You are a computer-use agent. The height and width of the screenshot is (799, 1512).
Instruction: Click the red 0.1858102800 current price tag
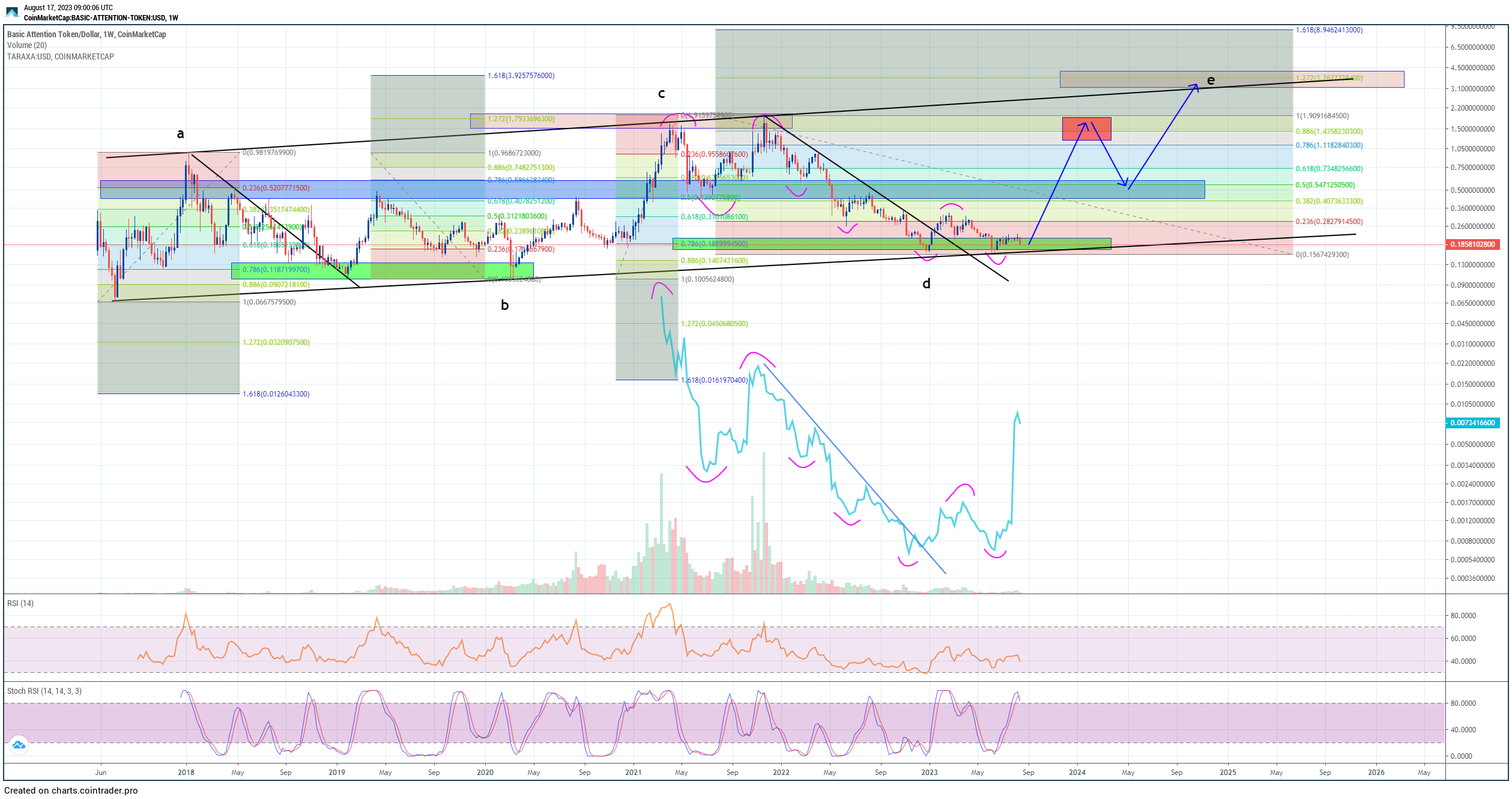[x=1472, y=245]
